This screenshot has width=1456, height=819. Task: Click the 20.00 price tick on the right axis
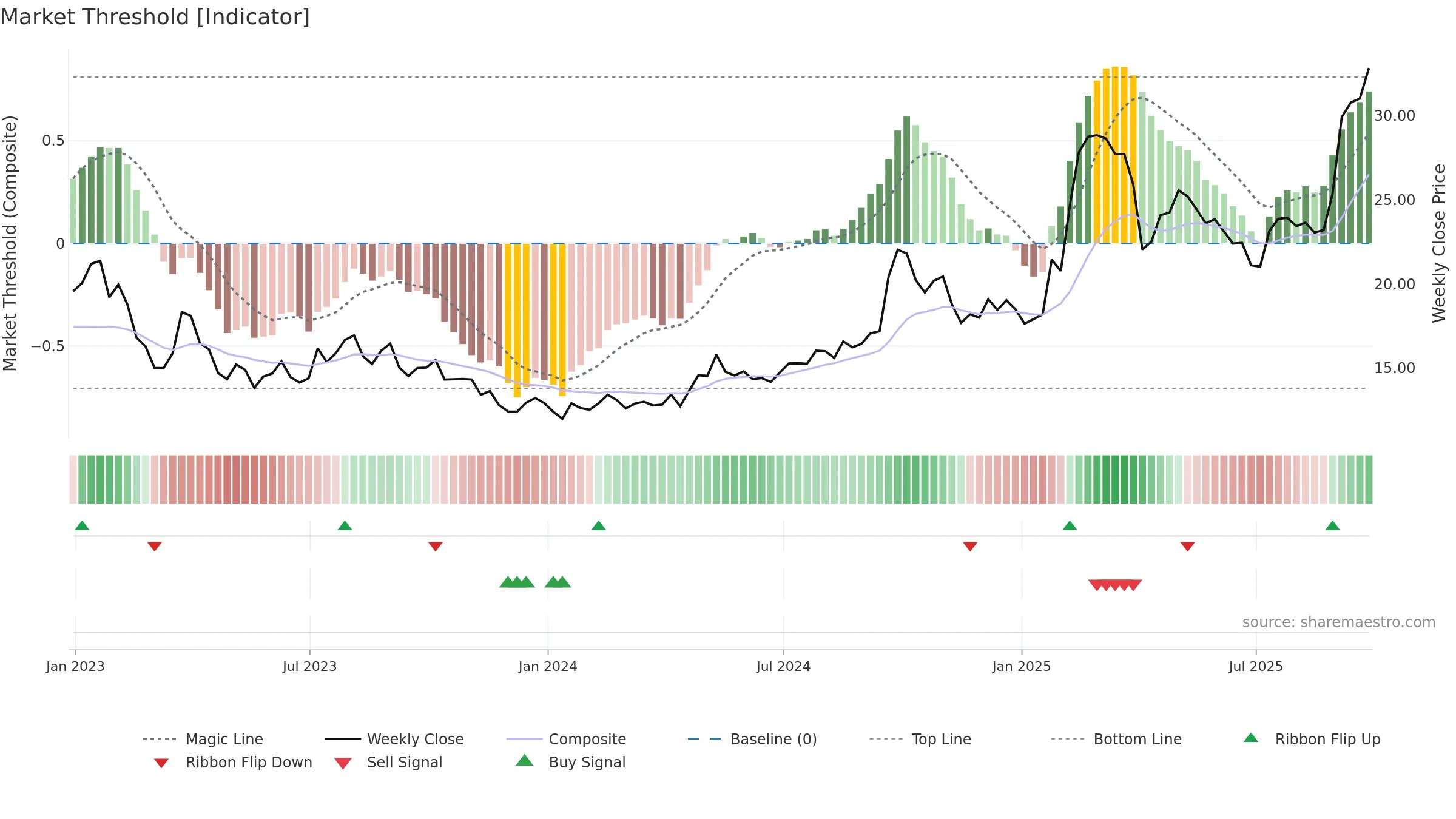[1395, 284]
